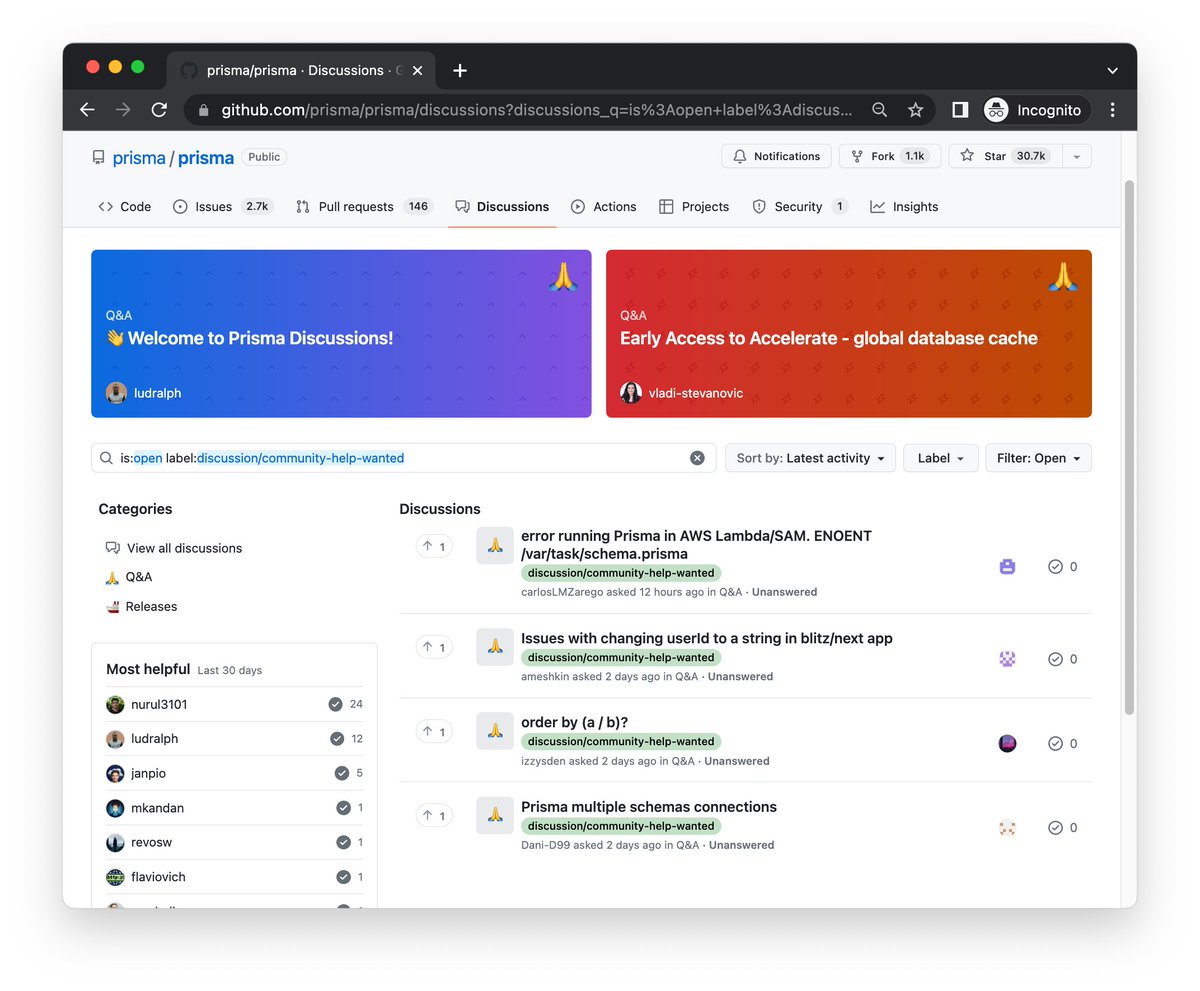This screenshot has height=991, width=1200.
Task: Select the Q&A category in sidebar
Action: (x=129, y=577)
